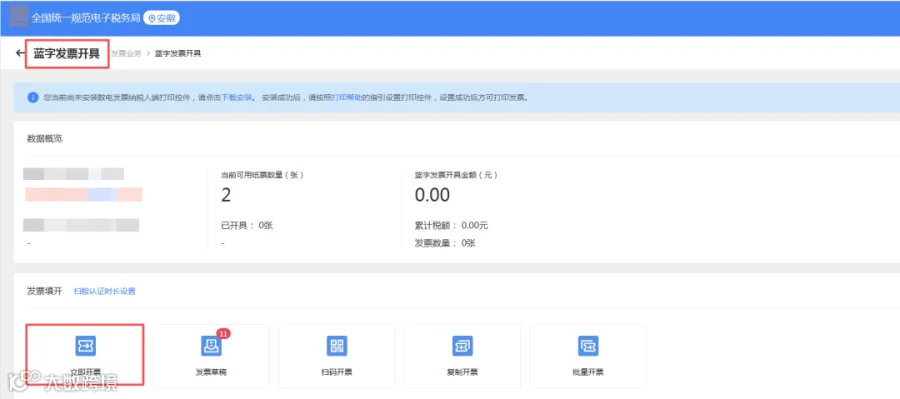
Task: Open the 安徽 location selector
Action: [161, 18]
